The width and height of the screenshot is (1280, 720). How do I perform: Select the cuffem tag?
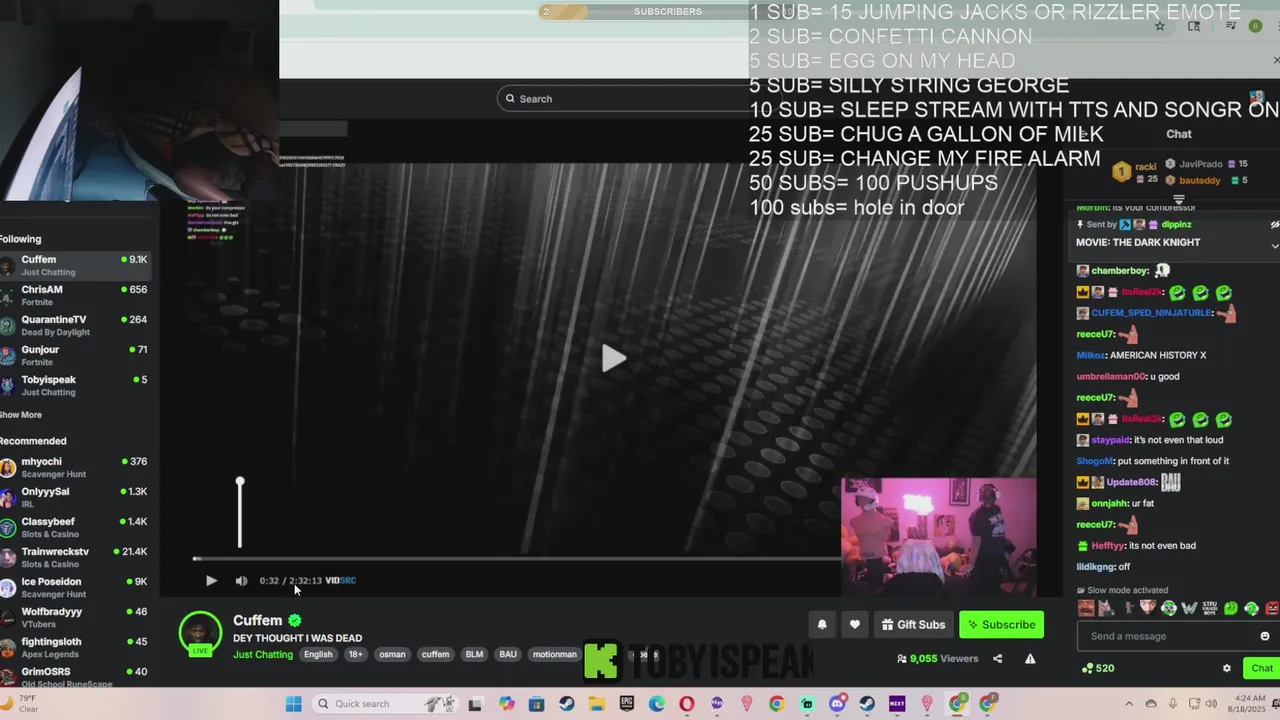[435, 654]
